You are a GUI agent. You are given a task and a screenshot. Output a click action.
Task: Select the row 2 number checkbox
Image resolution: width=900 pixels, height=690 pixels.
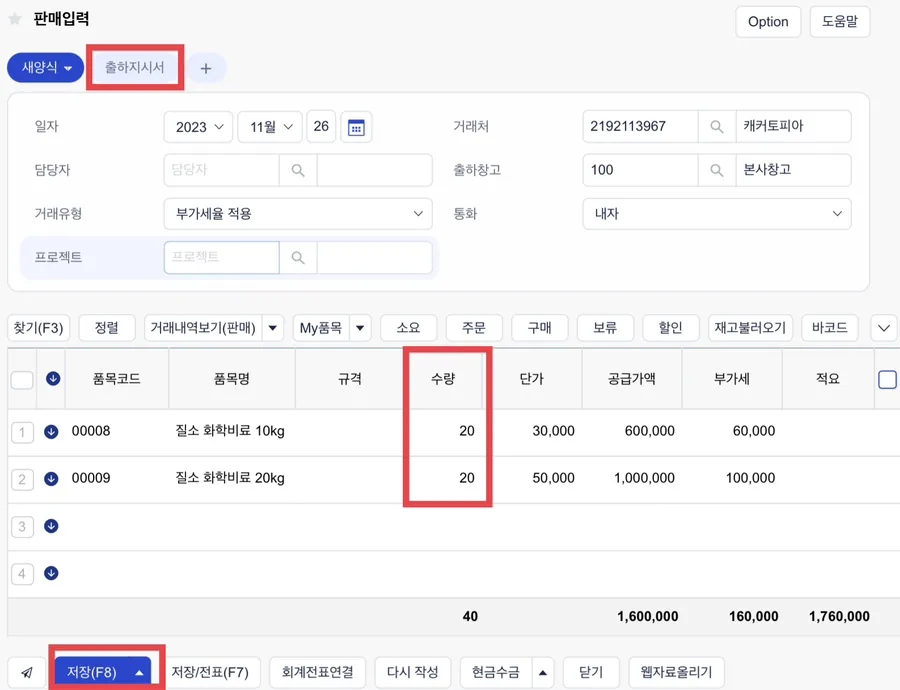(x=22, y=479)
